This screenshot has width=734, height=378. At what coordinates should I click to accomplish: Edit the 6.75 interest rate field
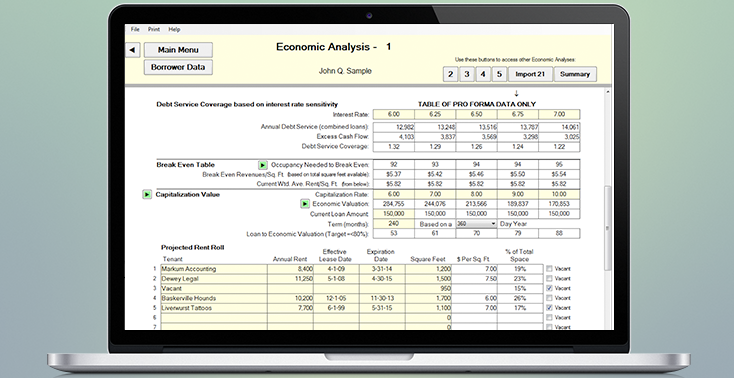tap(518, 114)
